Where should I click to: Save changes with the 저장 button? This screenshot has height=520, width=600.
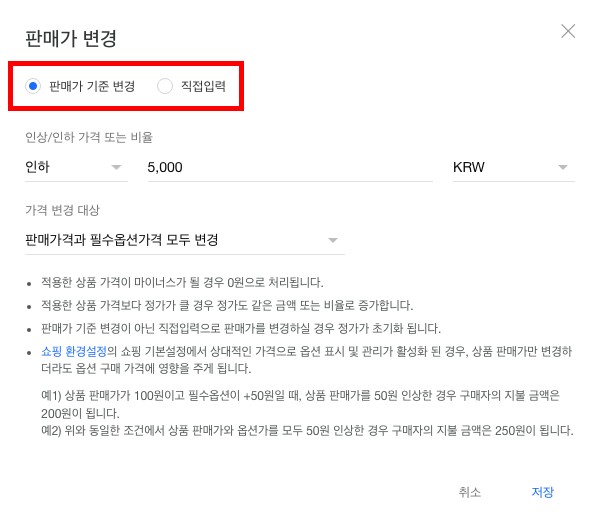click(x=542, y=492)
